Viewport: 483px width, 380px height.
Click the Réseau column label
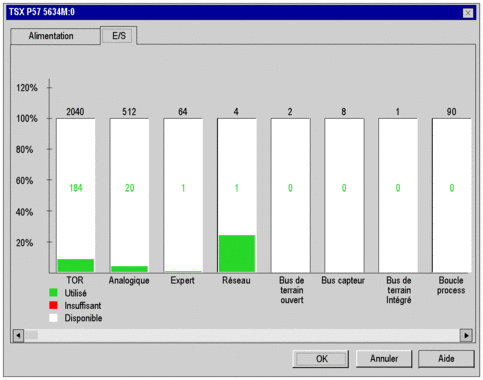click(x=236, y=280)
